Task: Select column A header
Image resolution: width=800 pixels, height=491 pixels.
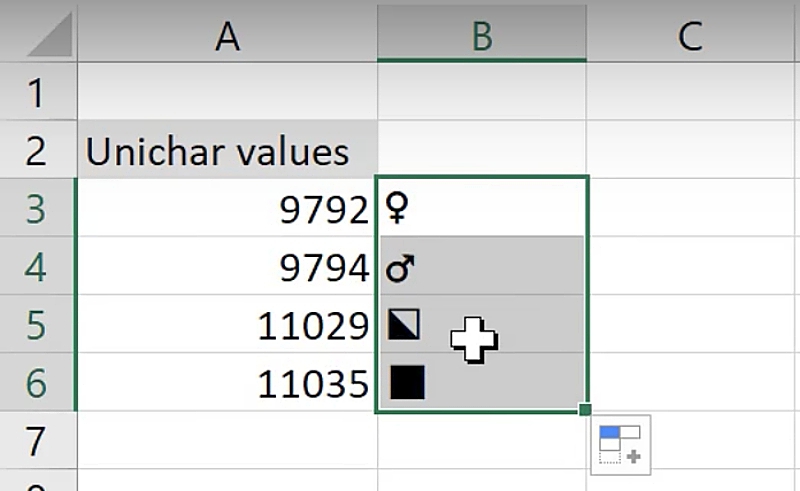Action: point(228,36)
